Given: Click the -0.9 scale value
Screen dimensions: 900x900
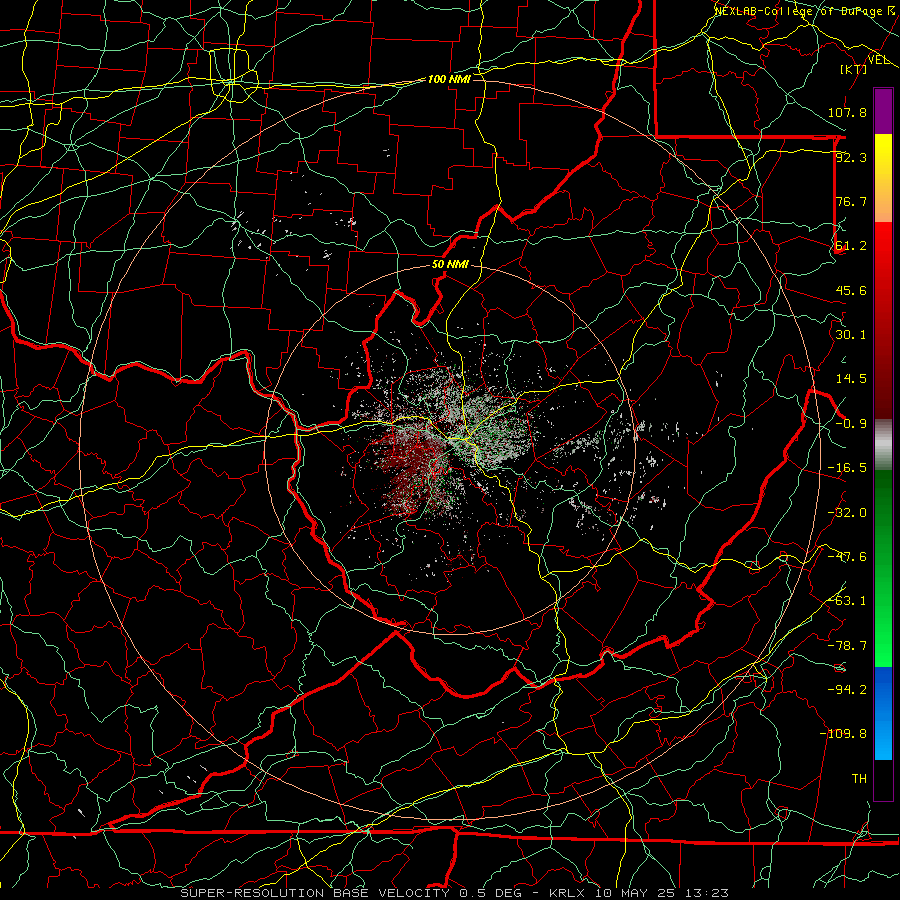Looking at the screenshot, I should tap(851, 424).
